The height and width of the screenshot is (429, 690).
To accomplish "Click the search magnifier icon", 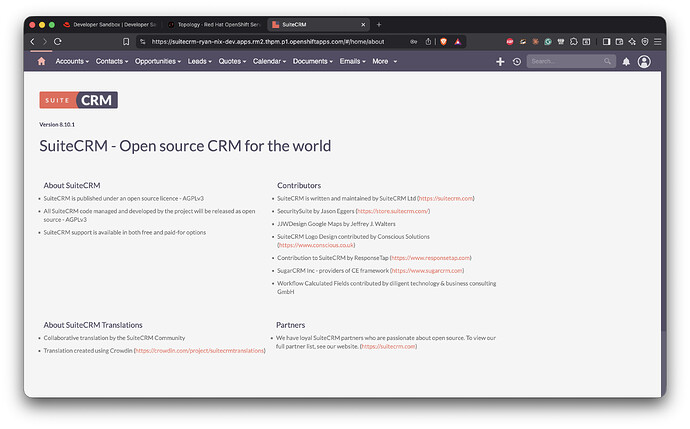I will click(607, 61).
